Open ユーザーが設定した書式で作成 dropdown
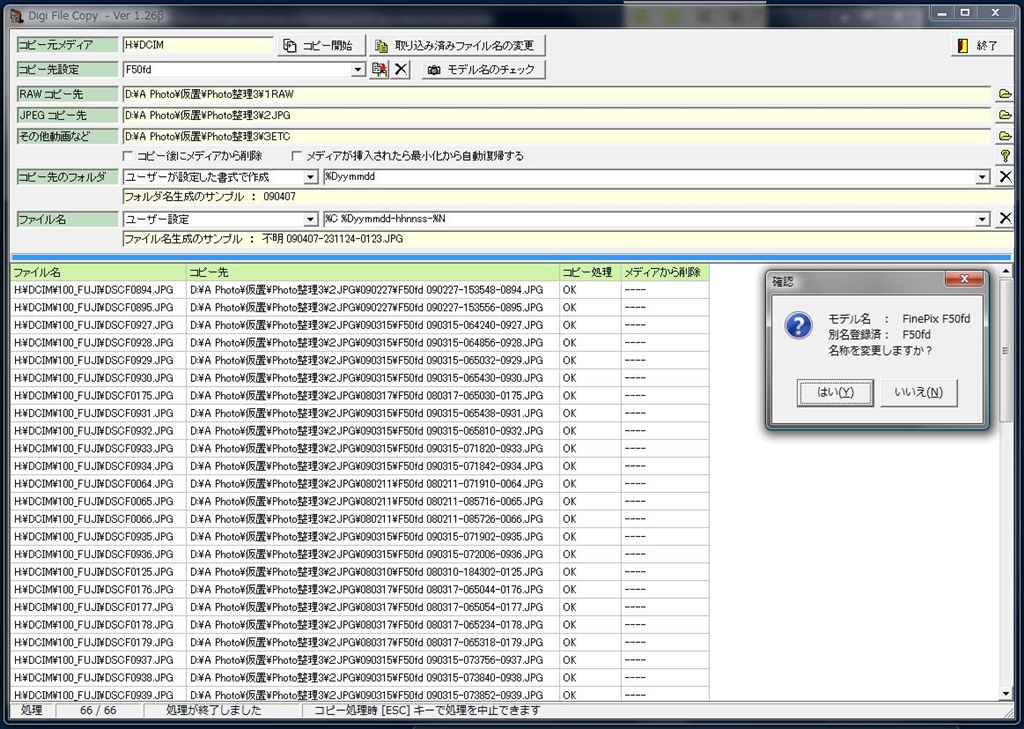 [311, 177]
